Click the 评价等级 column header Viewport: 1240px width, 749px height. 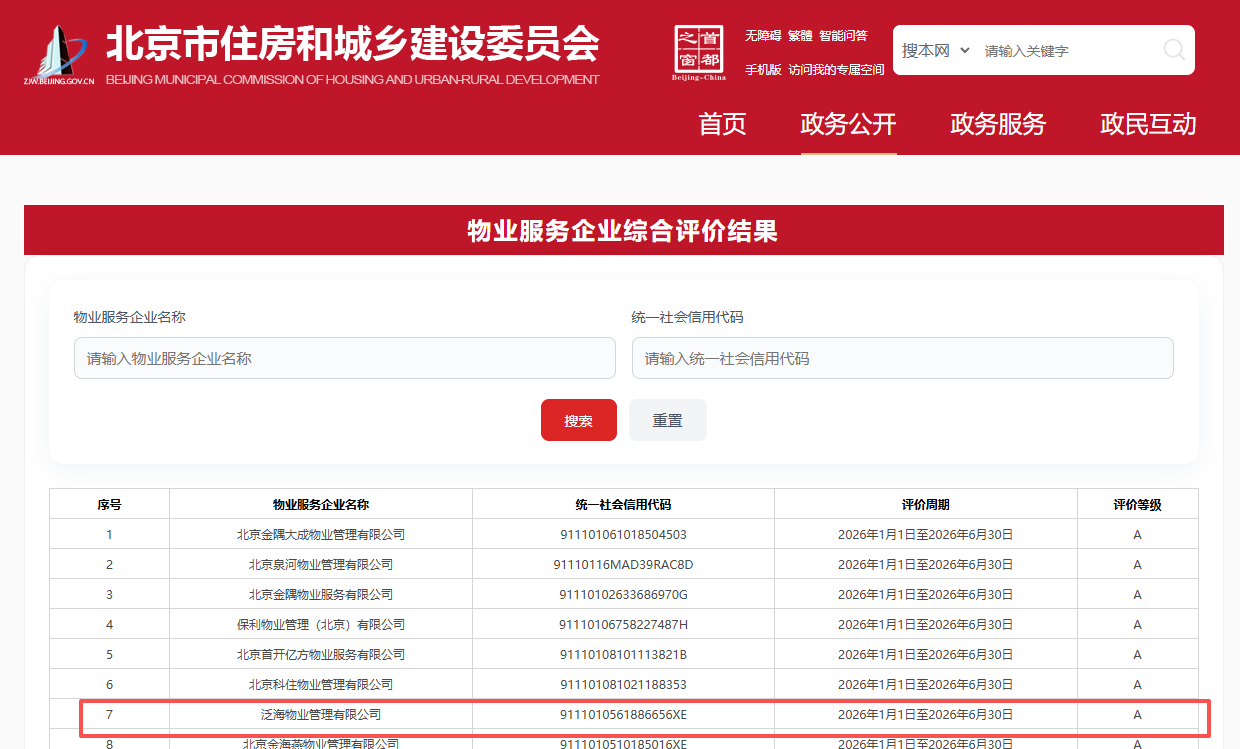click(1138, 504)
